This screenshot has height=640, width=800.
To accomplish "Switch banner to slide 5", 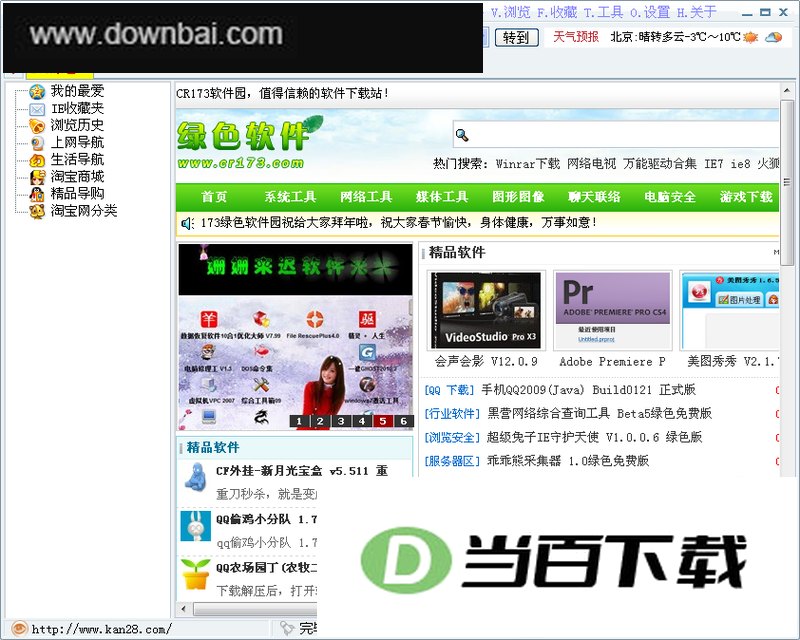I will point(383,421).
